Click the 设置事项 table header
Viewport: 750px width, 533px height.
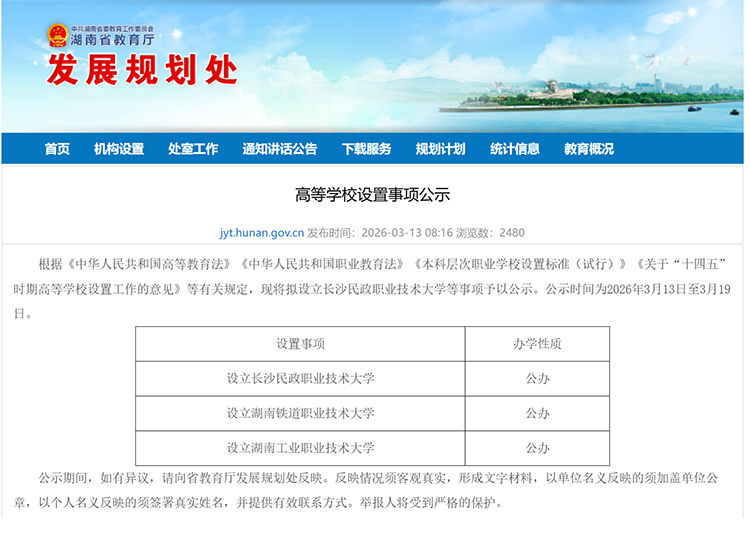300,344
